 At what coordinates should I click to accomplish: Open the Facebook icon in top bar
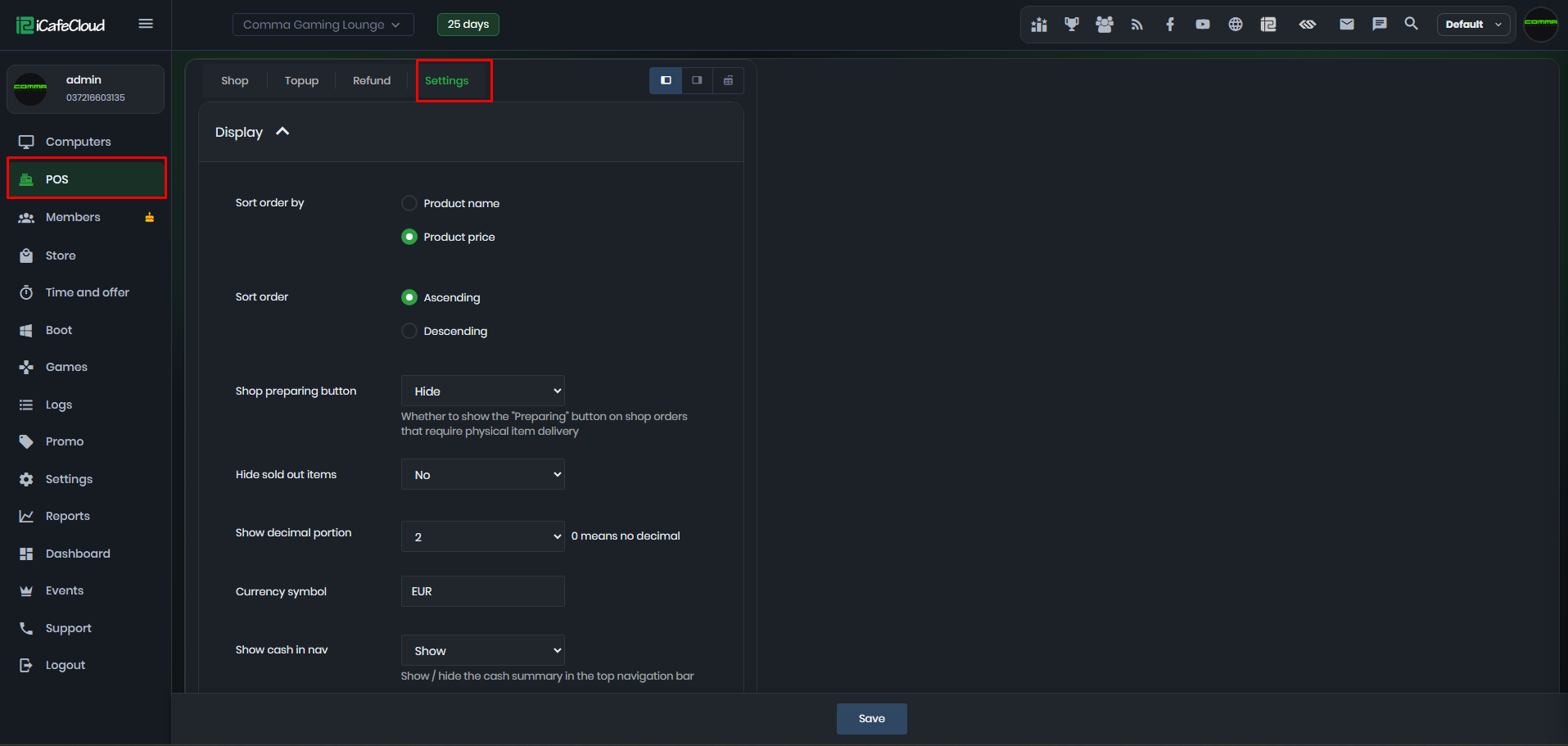pos(1170,25)
